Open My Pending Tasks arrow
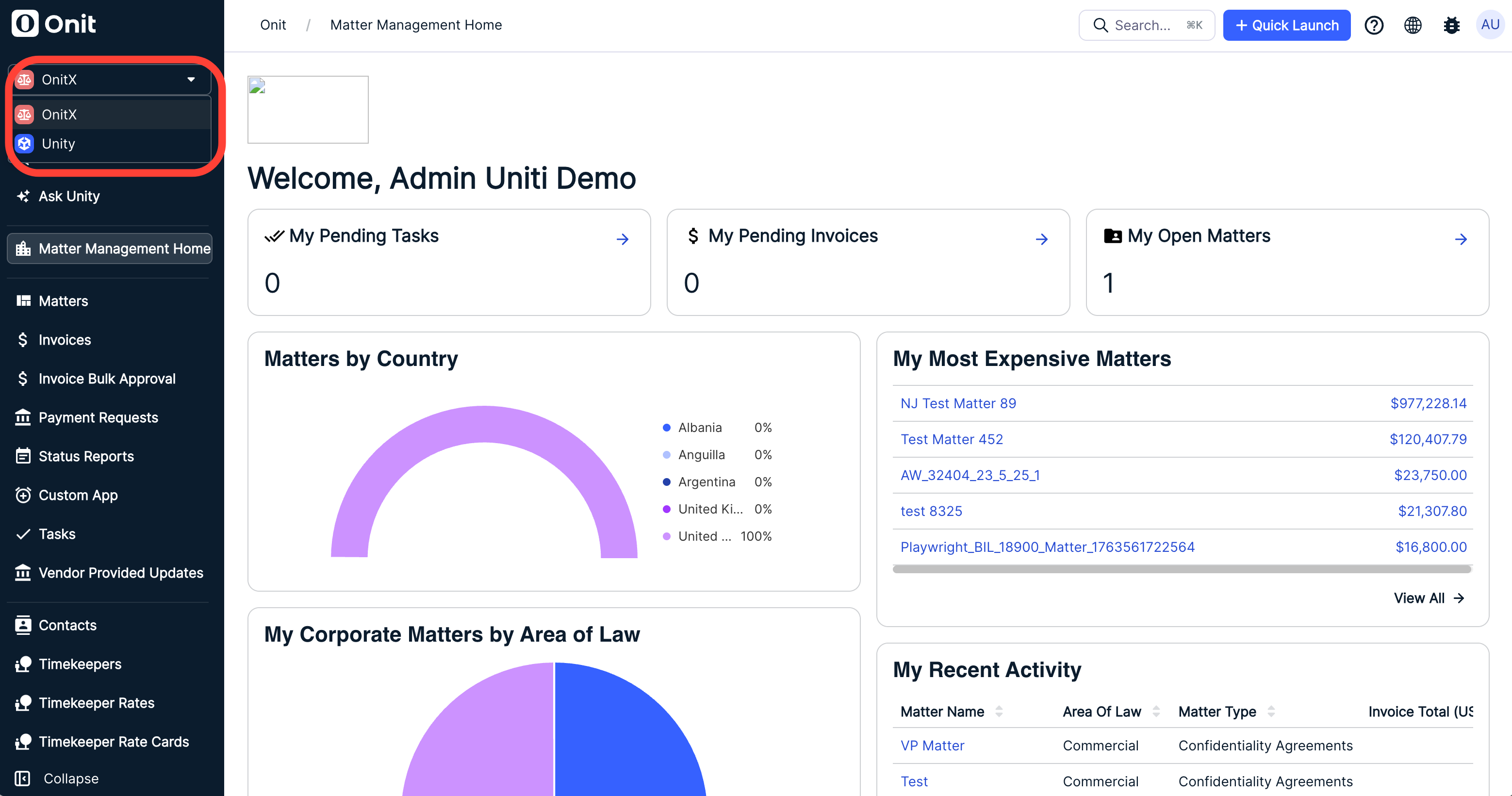 622,239
